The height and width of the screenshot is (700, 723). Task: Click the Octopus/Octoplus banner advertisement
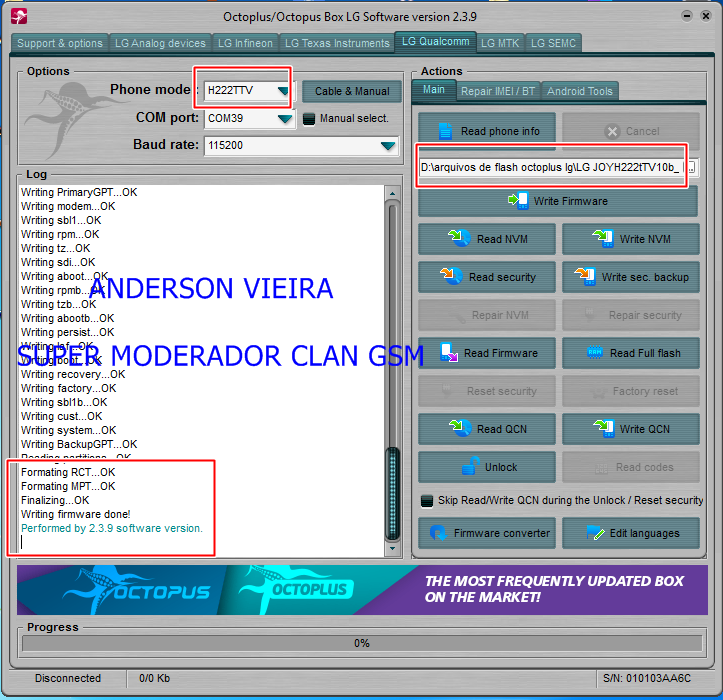(362, 590)
